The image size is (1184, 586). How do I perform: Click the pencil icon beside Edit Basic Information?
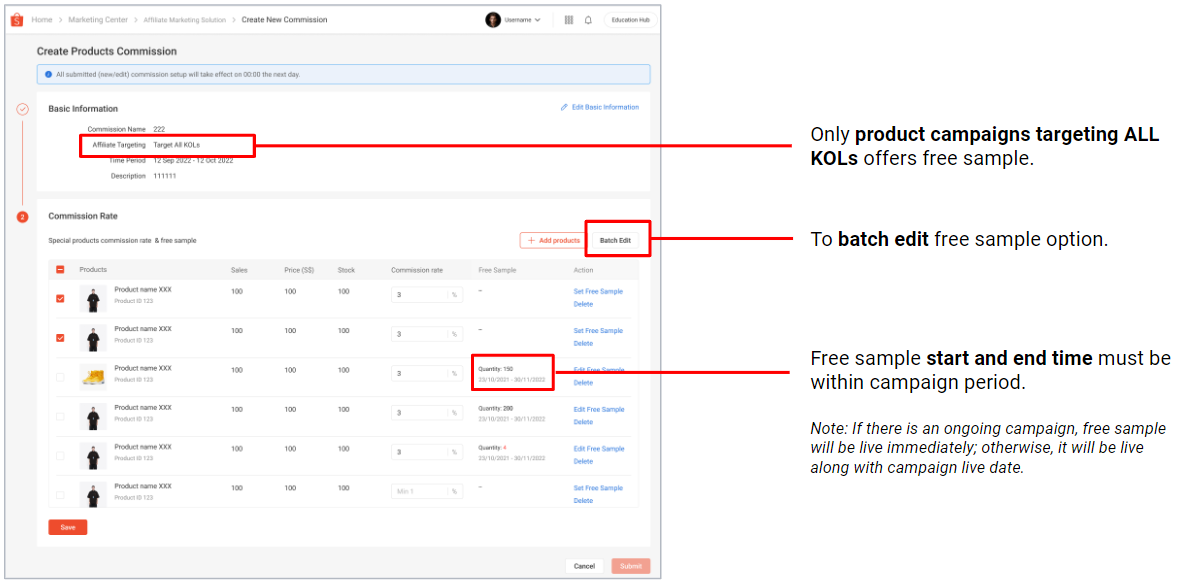(x=564, y=107)
